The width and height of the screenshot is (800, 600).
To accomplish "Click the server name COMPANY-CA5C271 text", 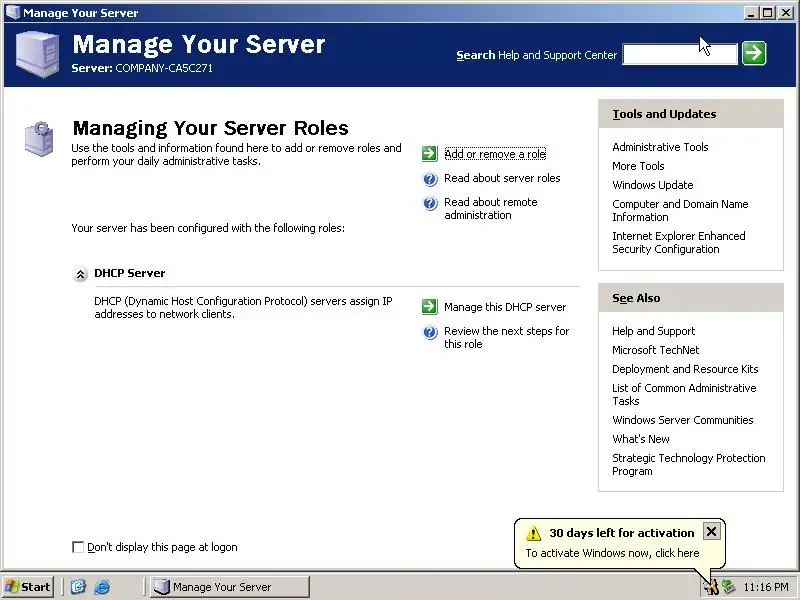I will [164, 68].
